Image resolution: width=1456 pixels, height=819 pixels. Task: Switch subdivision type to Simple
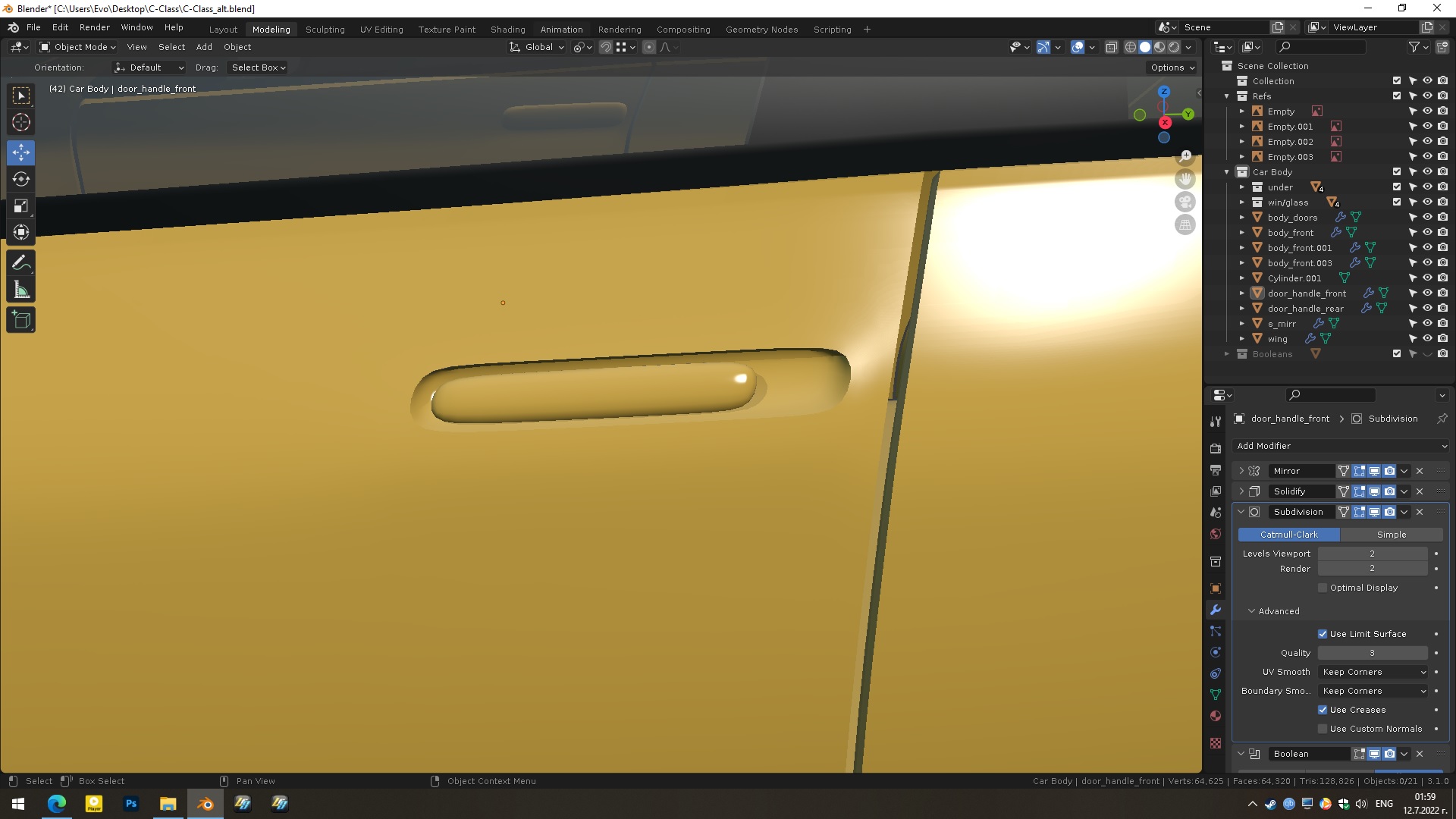coord(1391,535)
